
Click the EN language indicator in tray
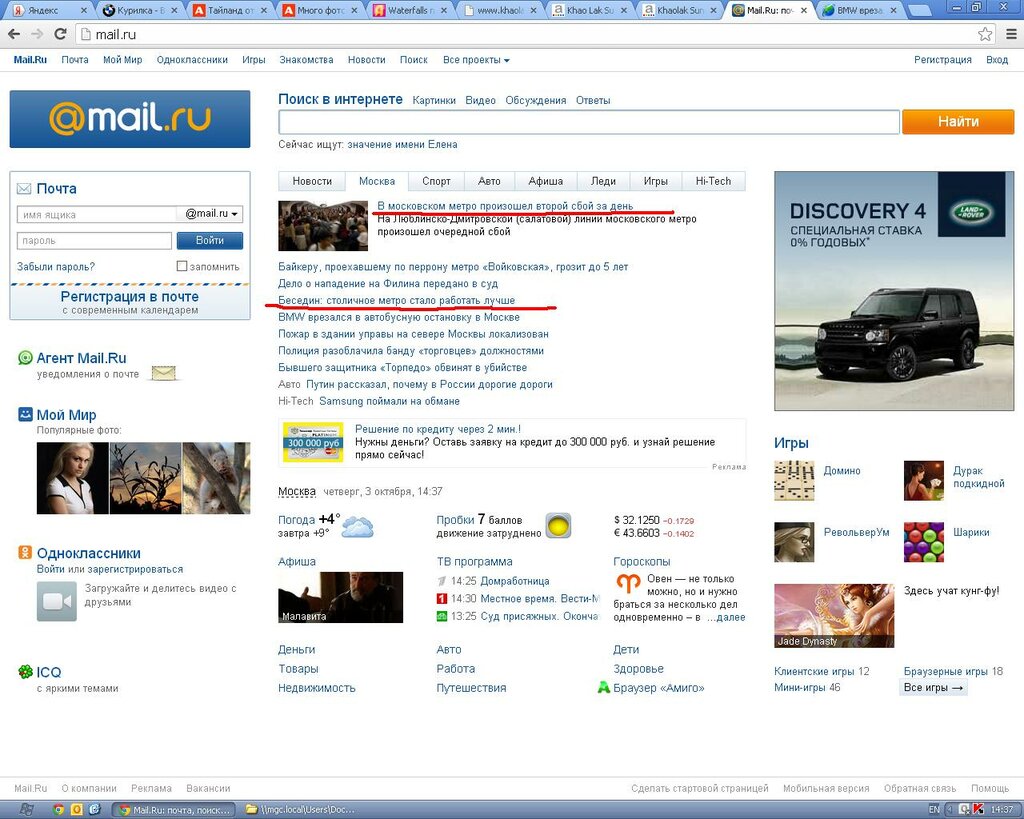click(x=934, y=810)
